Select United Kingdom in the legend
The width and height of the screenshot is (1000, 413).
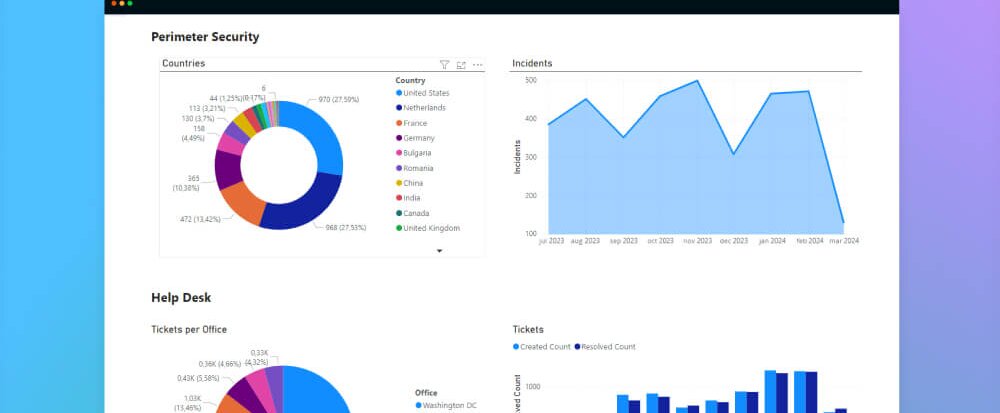pos(431,228)
